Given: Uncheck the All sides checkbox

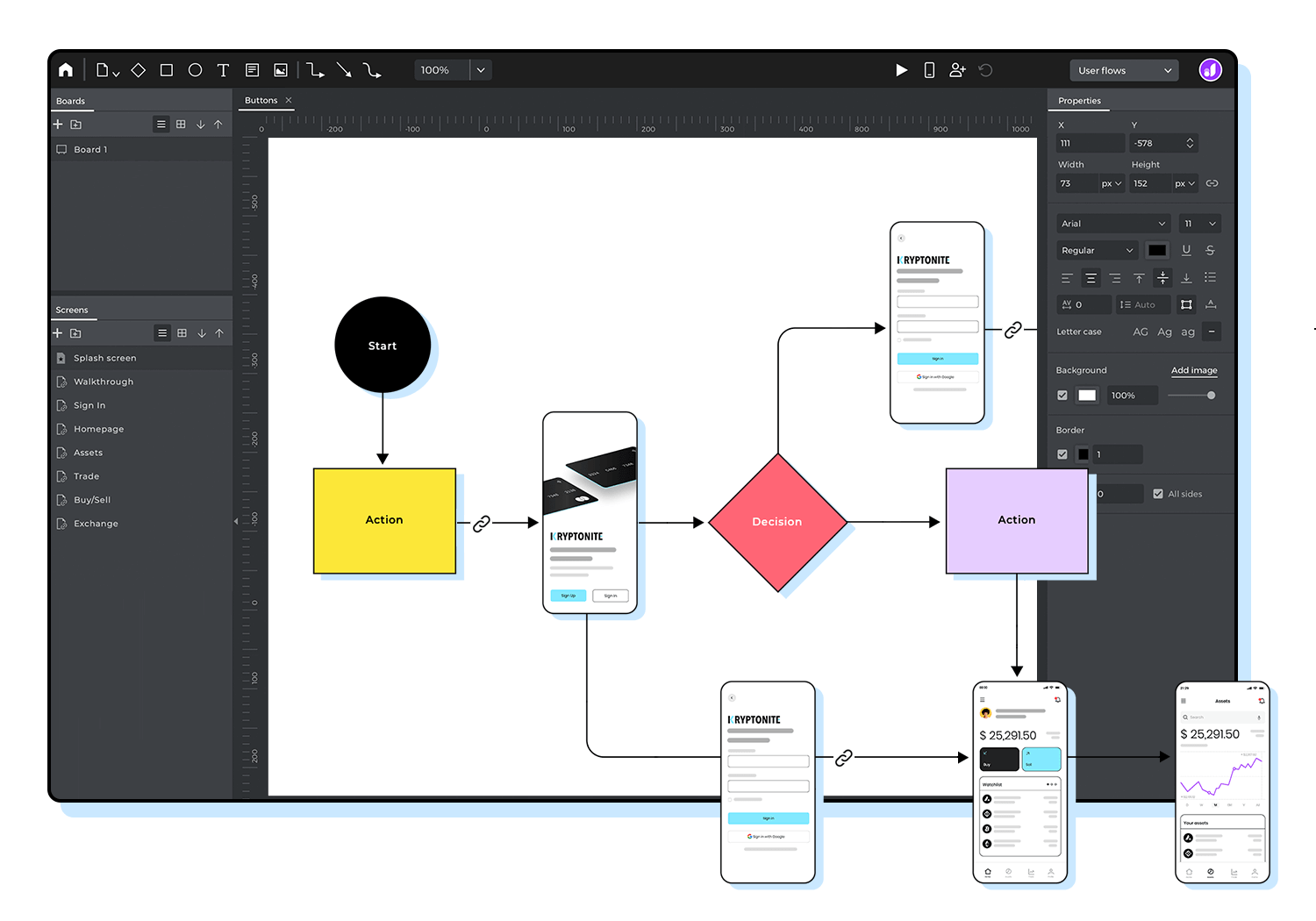Looking at the screenshot, I should pos(1158,494).
